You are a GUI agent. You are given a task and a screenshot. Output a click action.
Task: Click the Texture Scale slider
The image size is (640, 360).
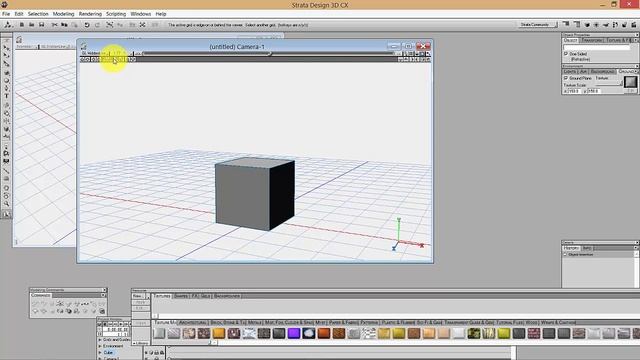[x=608, y=85]
